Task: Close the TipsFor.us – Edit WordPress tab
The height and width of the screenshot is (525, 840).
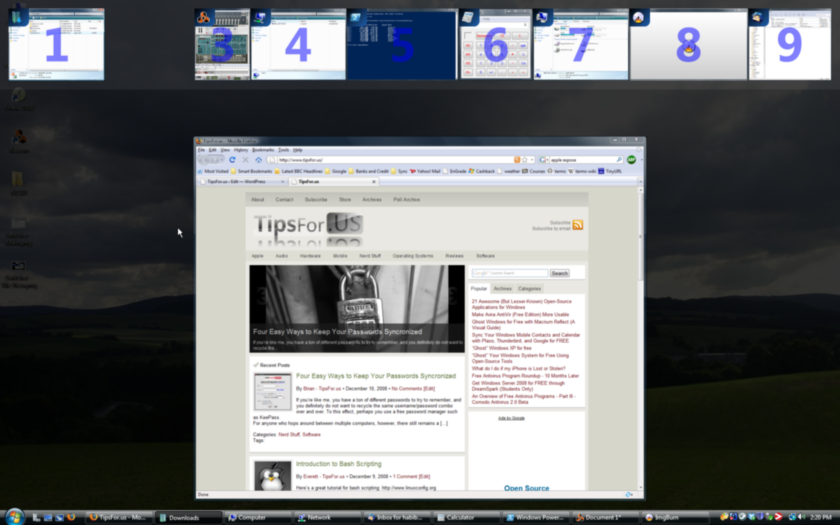Action: [283, 182]
